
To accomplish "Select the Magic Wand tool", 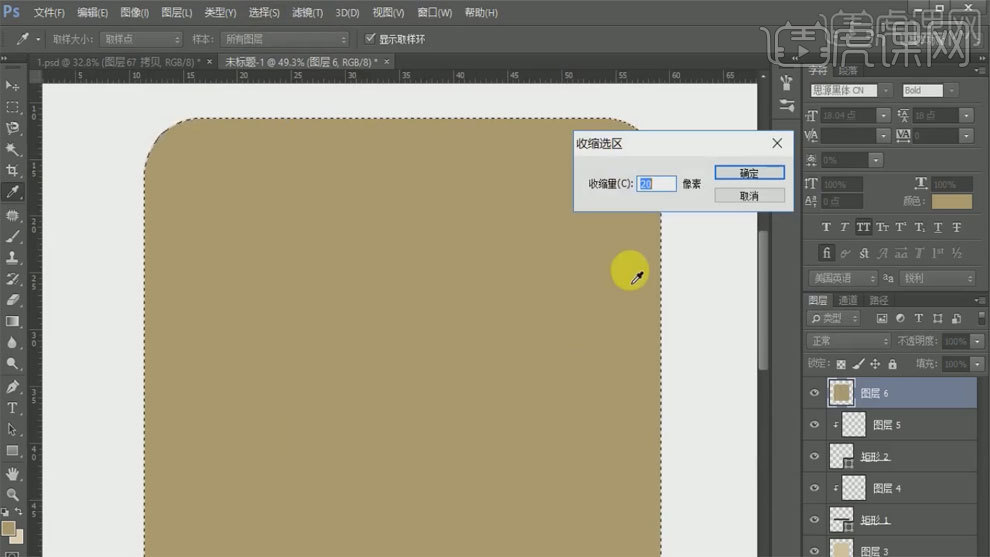I will [13, 149].
